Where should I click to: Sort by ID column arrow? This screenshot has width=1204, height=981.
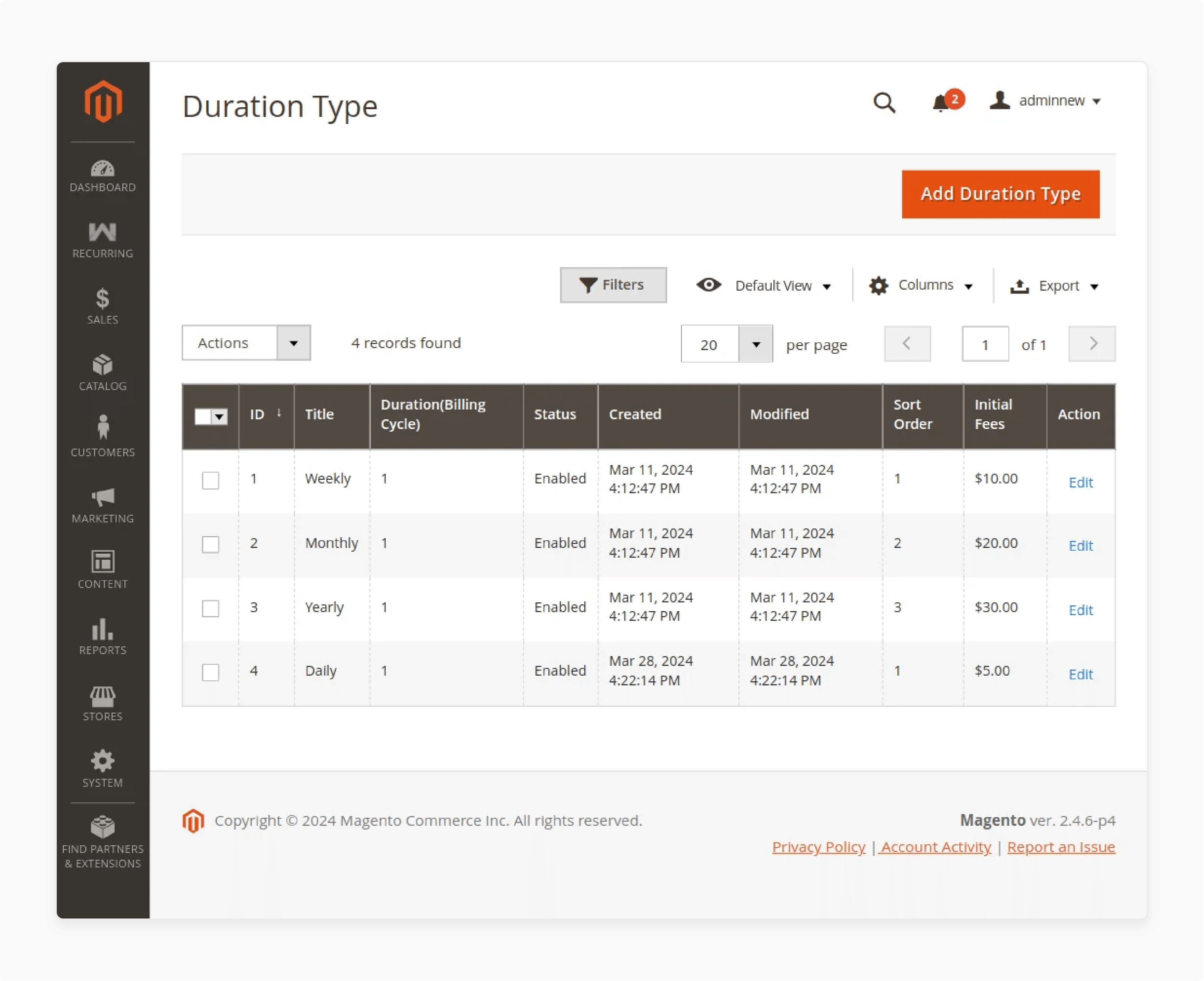coord(279,413)
